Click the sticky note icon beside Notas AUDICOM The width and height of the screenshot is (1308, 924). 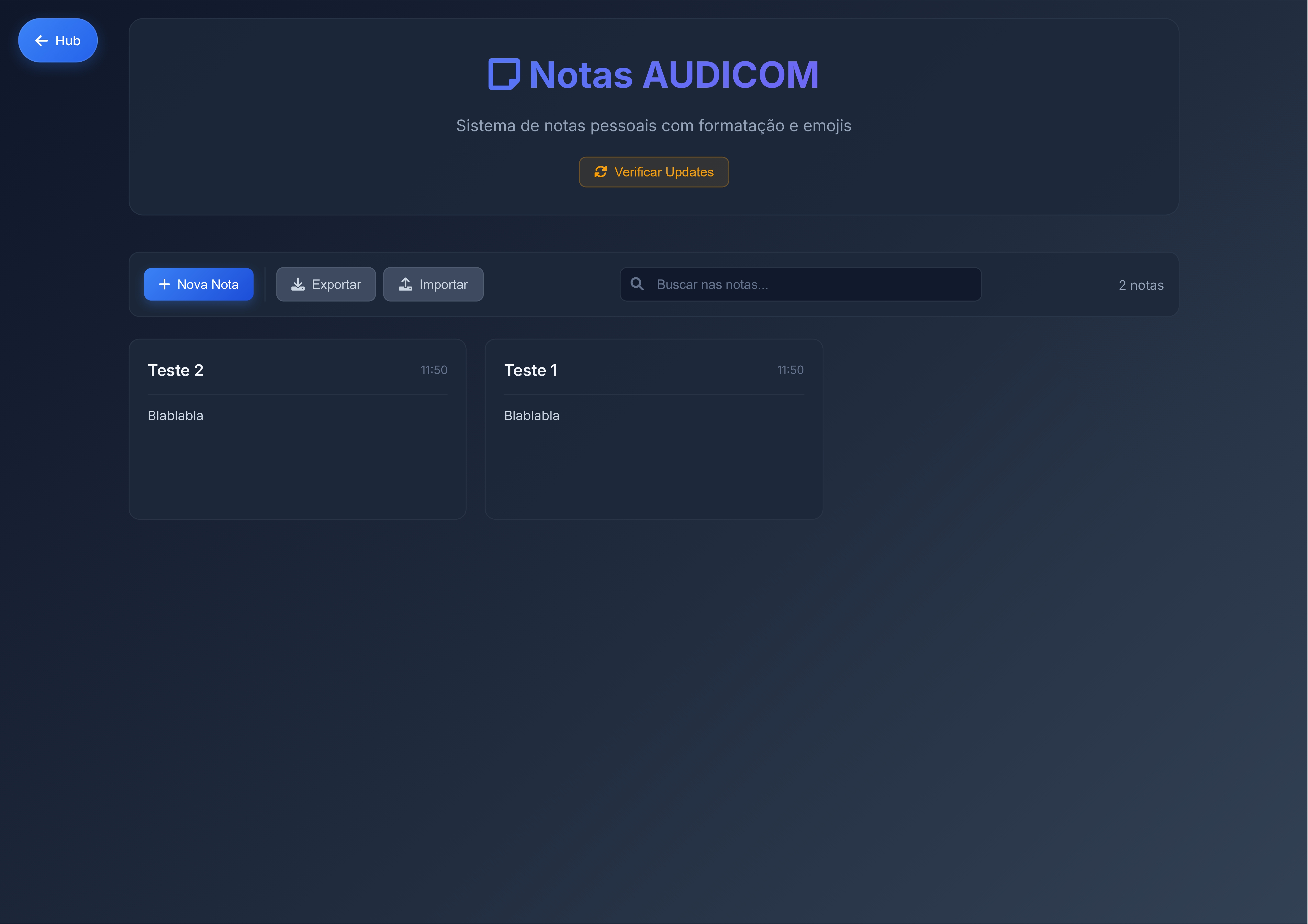click(x=504, y=75)
